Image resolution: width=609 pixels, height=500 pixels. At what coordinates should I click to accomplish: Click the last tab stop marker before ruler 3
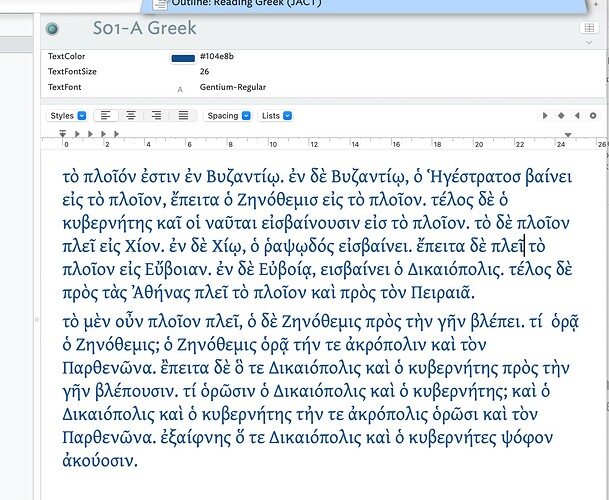[117, 134]
